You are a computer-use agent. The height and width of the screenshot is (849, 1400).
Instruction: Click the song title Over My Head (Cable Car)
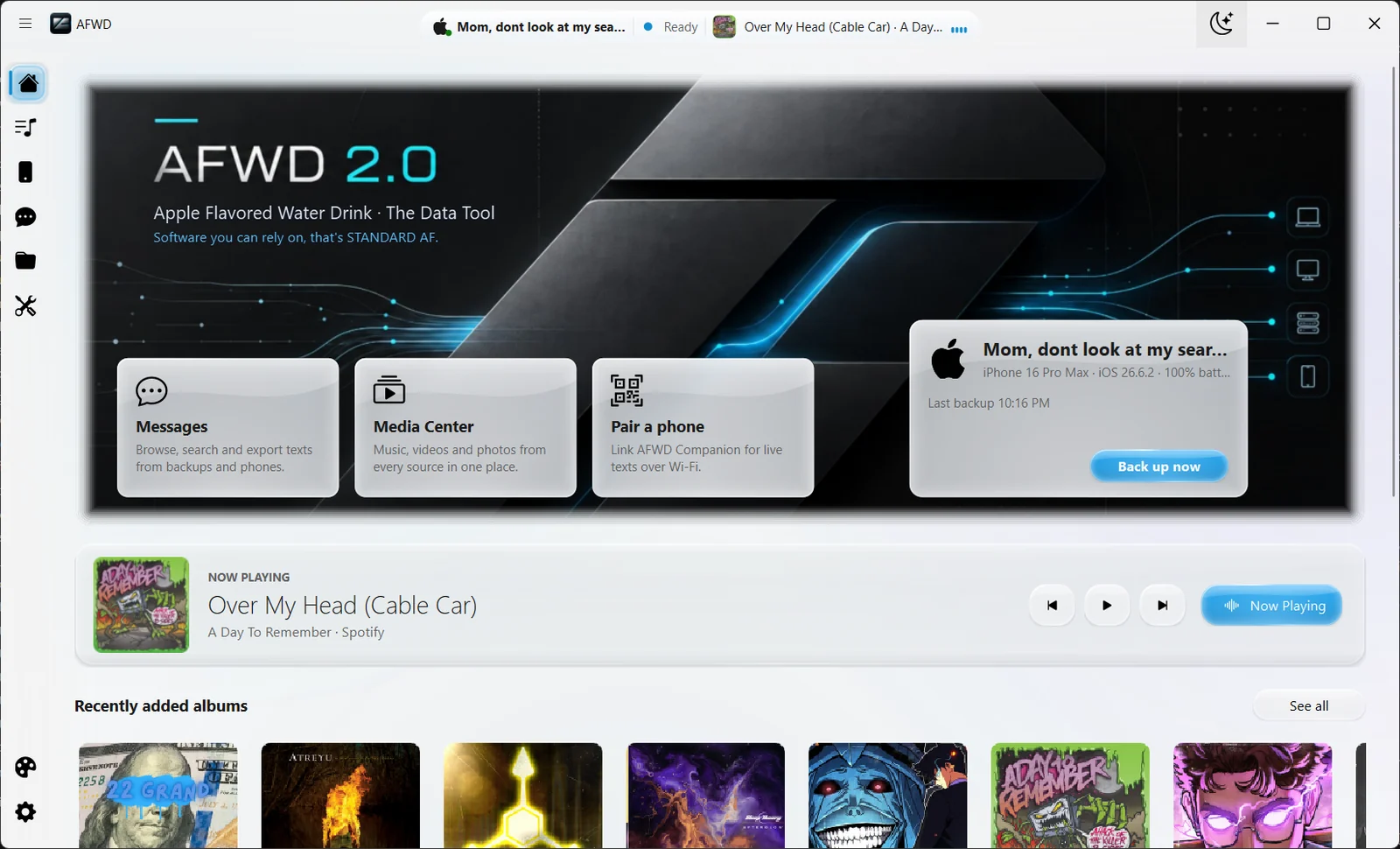(x=342, y=605)
